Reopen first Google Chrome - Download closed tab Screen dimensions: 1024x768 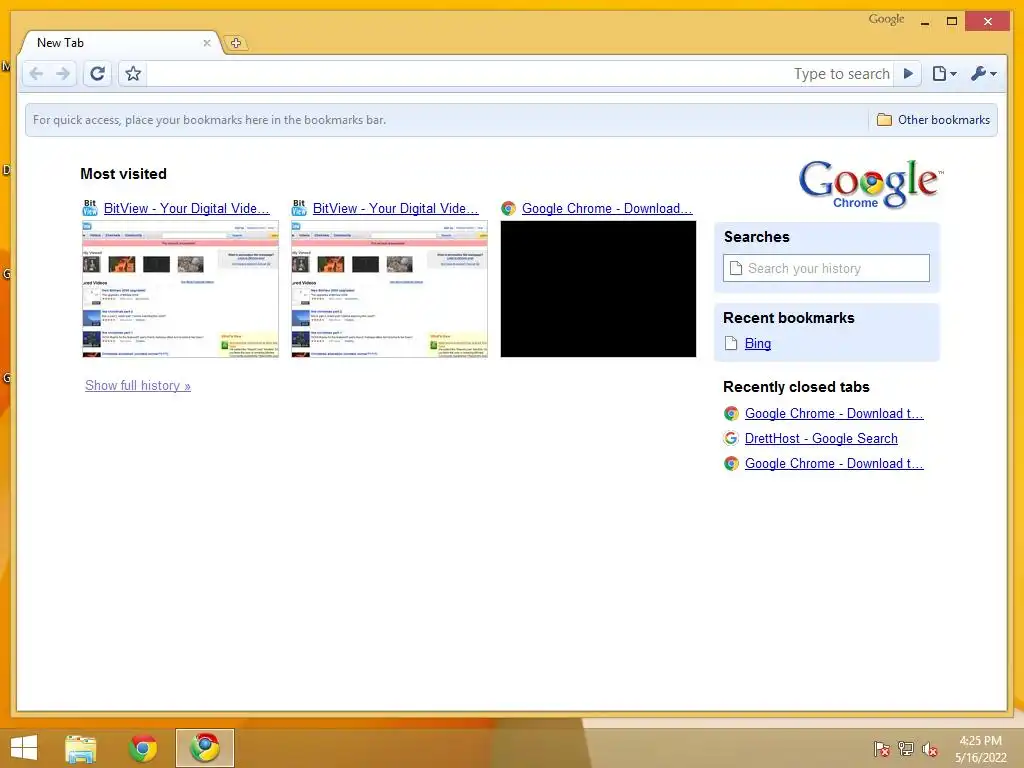(x=834, y=413)
